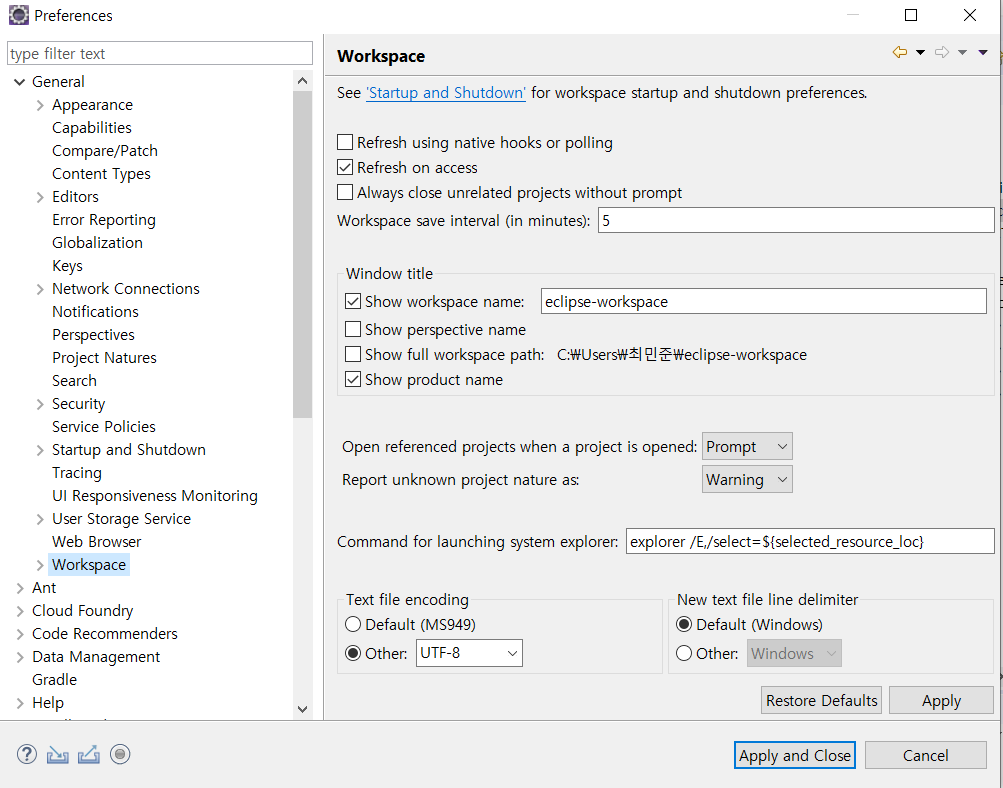
Task: Expand the Cloud Foundry category
Action: (x=20, y=611)
